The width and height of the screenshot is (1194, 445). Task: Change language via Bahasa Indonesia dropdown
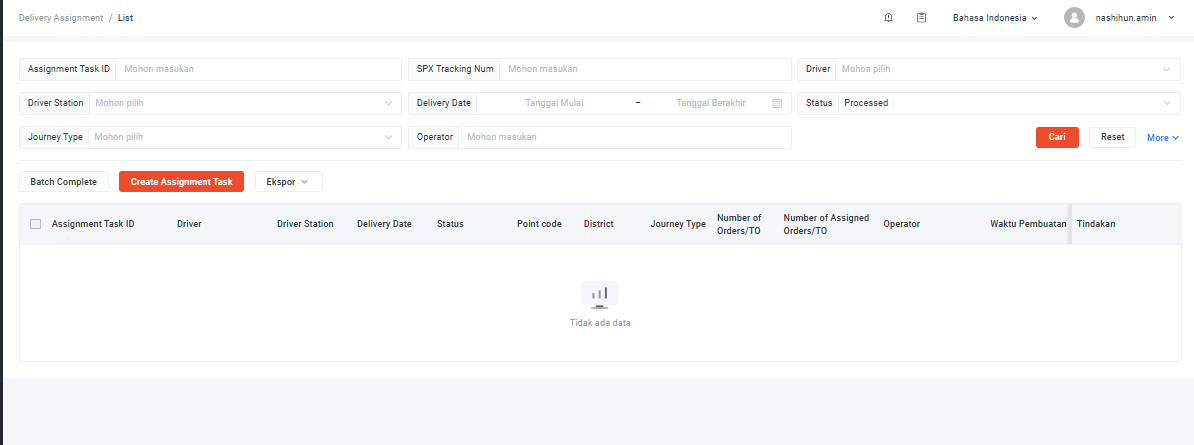click(994, 18)
